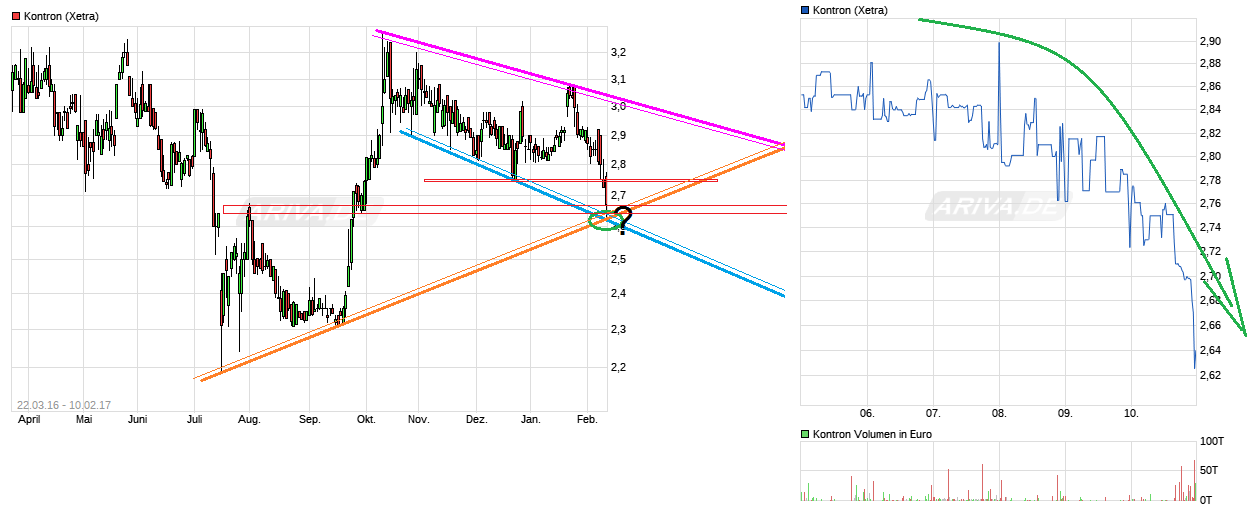Click the Aug. month label

pos(249,420)
